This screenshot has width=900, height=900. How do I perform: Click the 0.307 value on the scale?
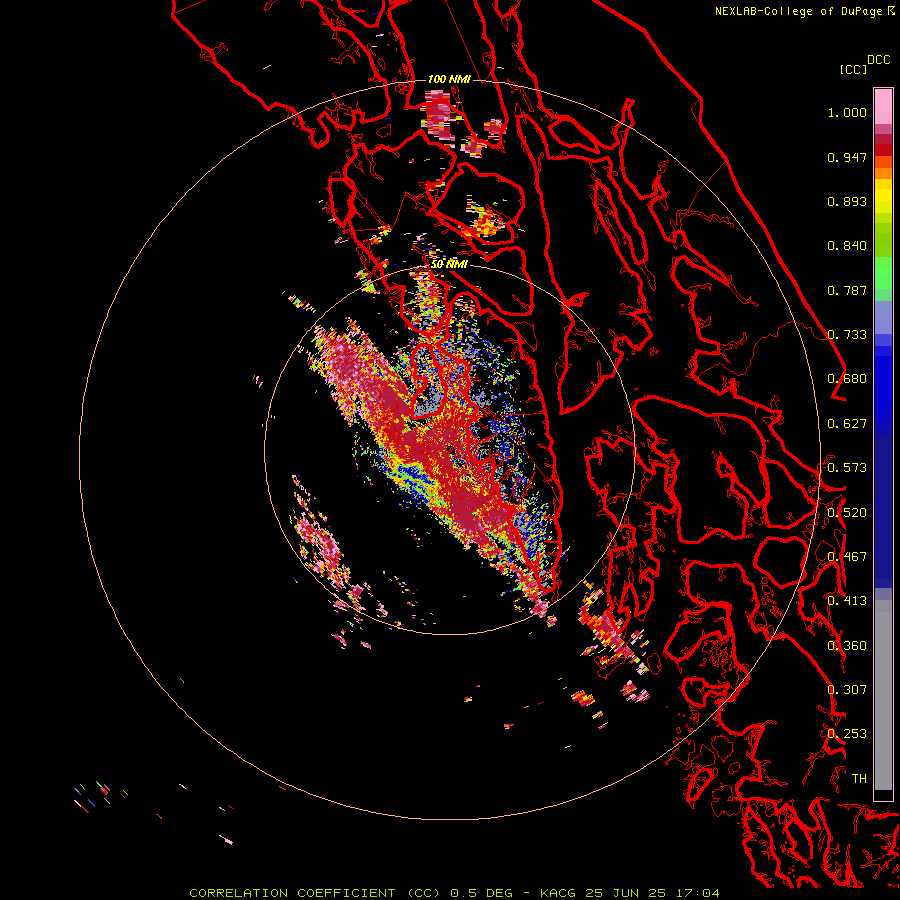pyautogui.click(x=847, y=690)
